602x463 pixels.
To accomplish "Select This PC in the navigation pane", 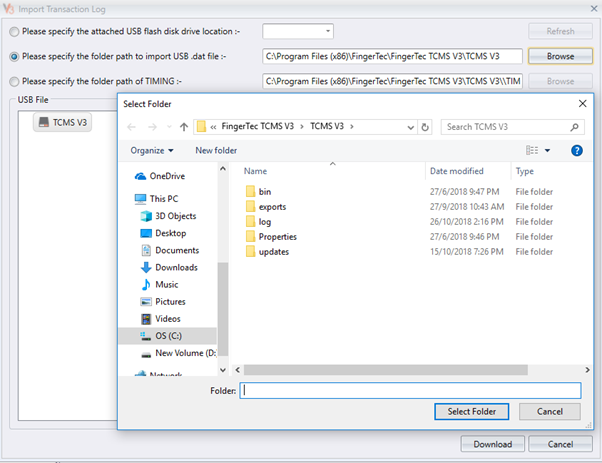I will pos(157,199).
